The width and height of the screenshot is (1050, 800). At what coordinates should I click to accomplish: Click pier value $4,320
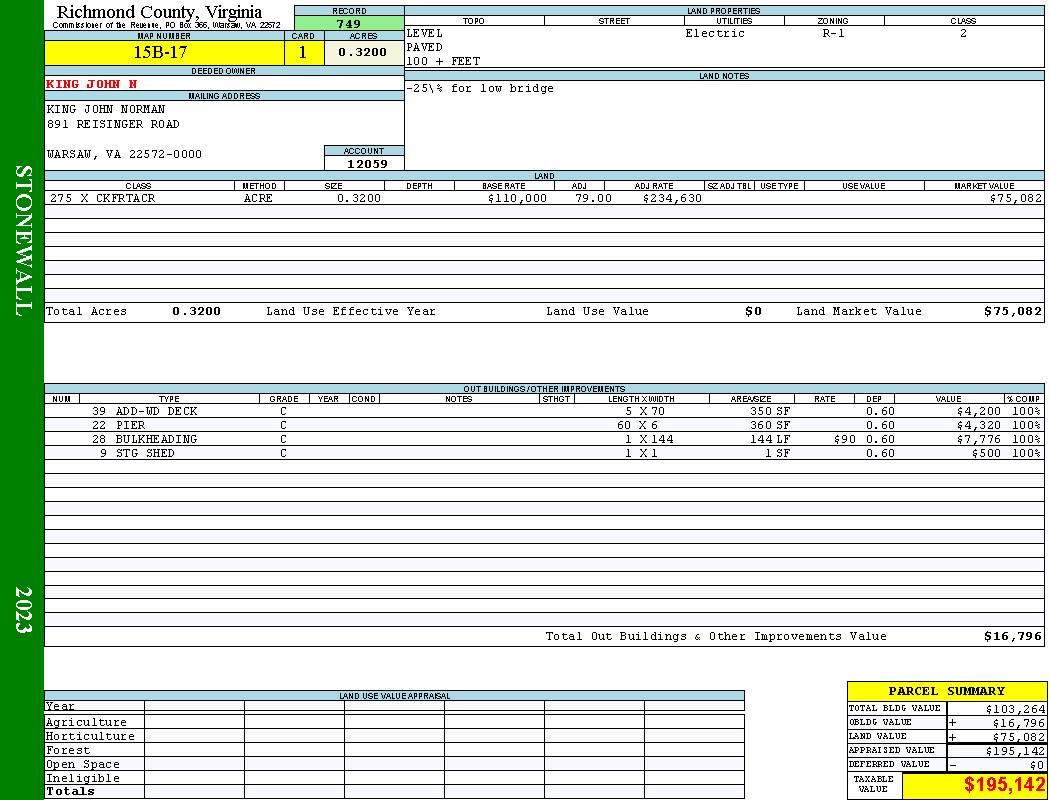pos(978,426)
